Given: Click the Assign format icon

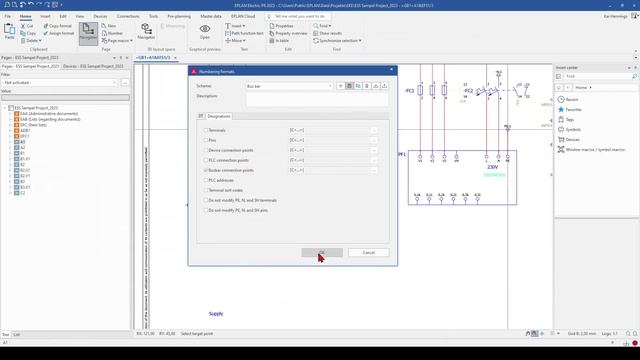Looking at the screenshot, I should [x=46, y=33].
